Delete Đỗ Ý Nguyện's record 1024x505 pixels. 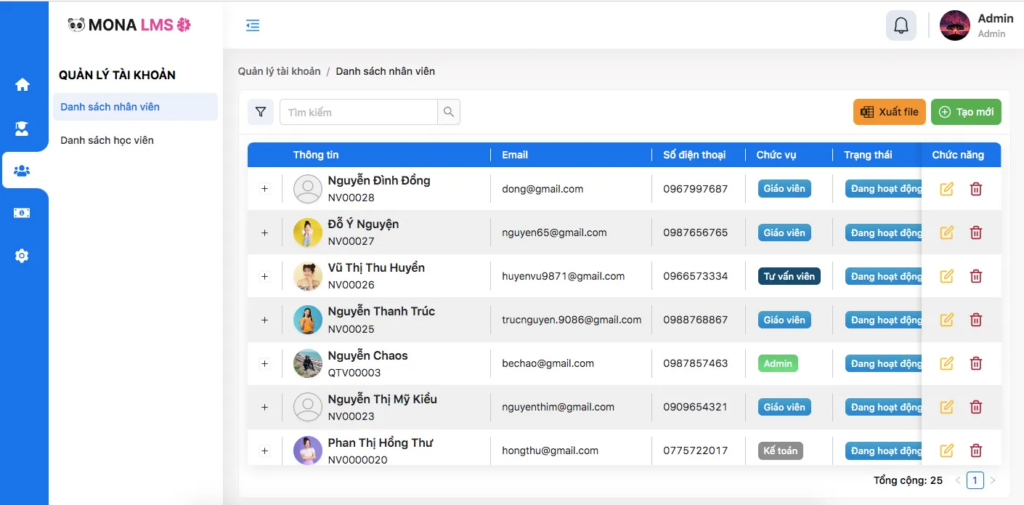click(x=976, y=233)
